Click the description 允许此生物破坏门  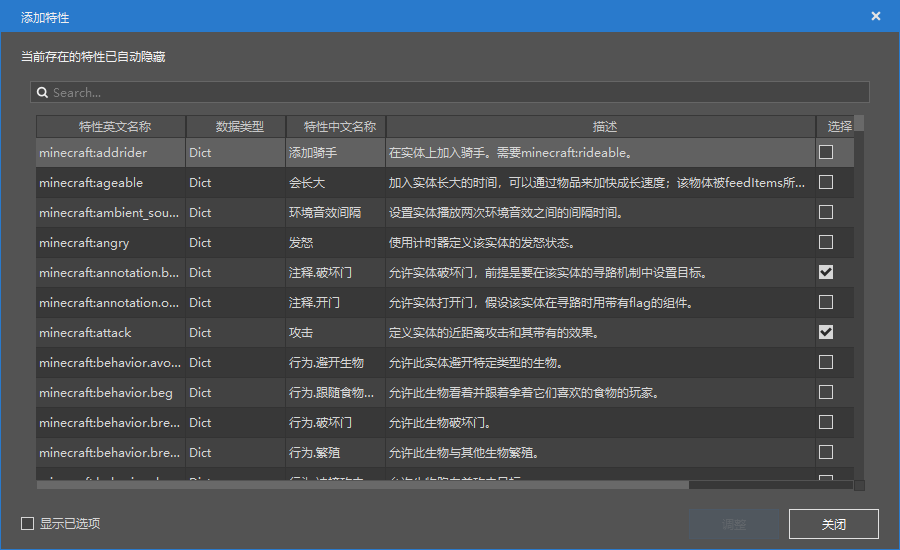(601, 423)
